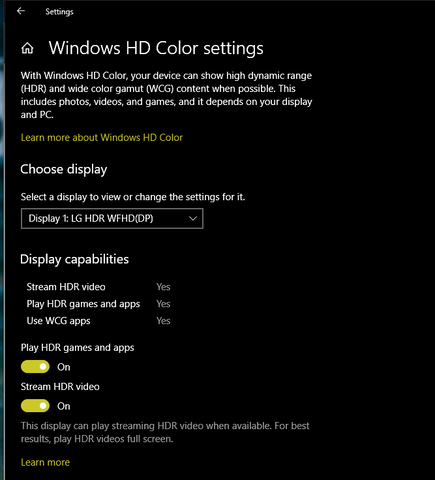Go back using the back arrow
Image resolution: width=435 pixels, height=480 pixels.
point(21,11)
